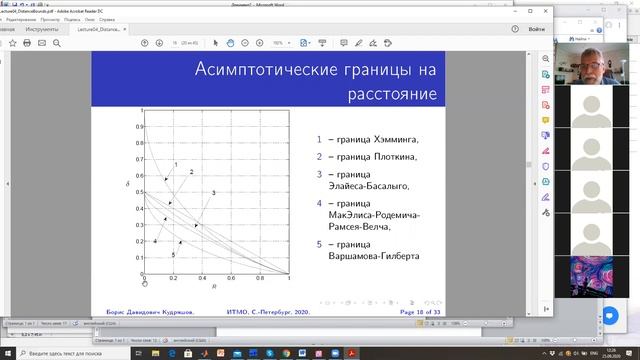Click the Windows taskbar search box
This screenshot has width=640, height=360.
(73, 353)
